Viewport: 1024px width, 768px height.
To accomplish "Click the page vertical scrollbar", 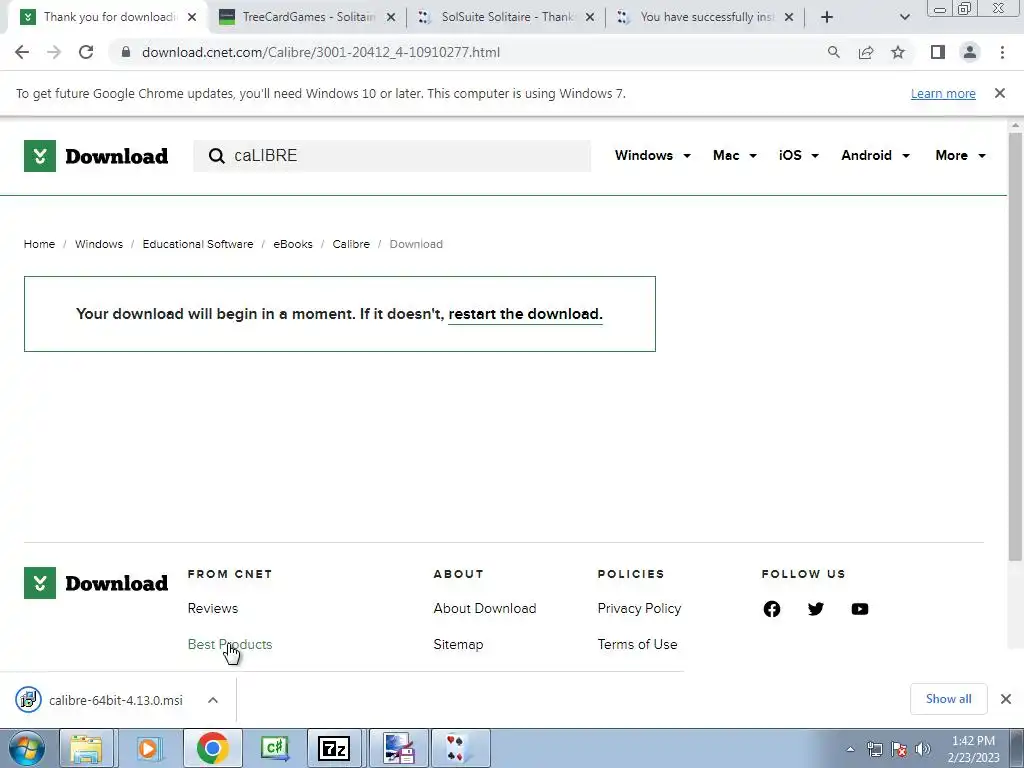I will pyautogui.click(x=1015, y=346).
